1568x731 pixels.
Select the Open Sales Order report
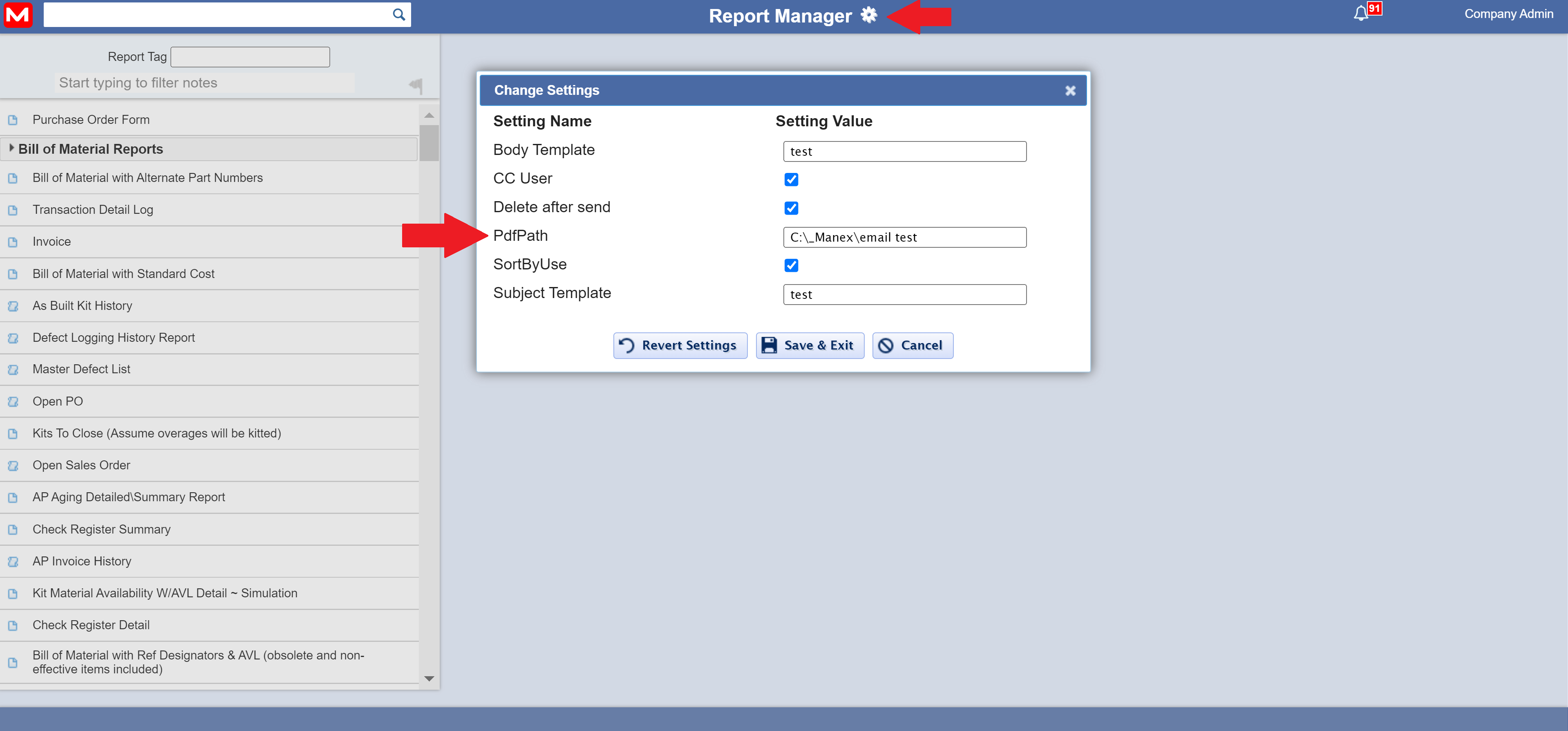click(x=81, y=465)
